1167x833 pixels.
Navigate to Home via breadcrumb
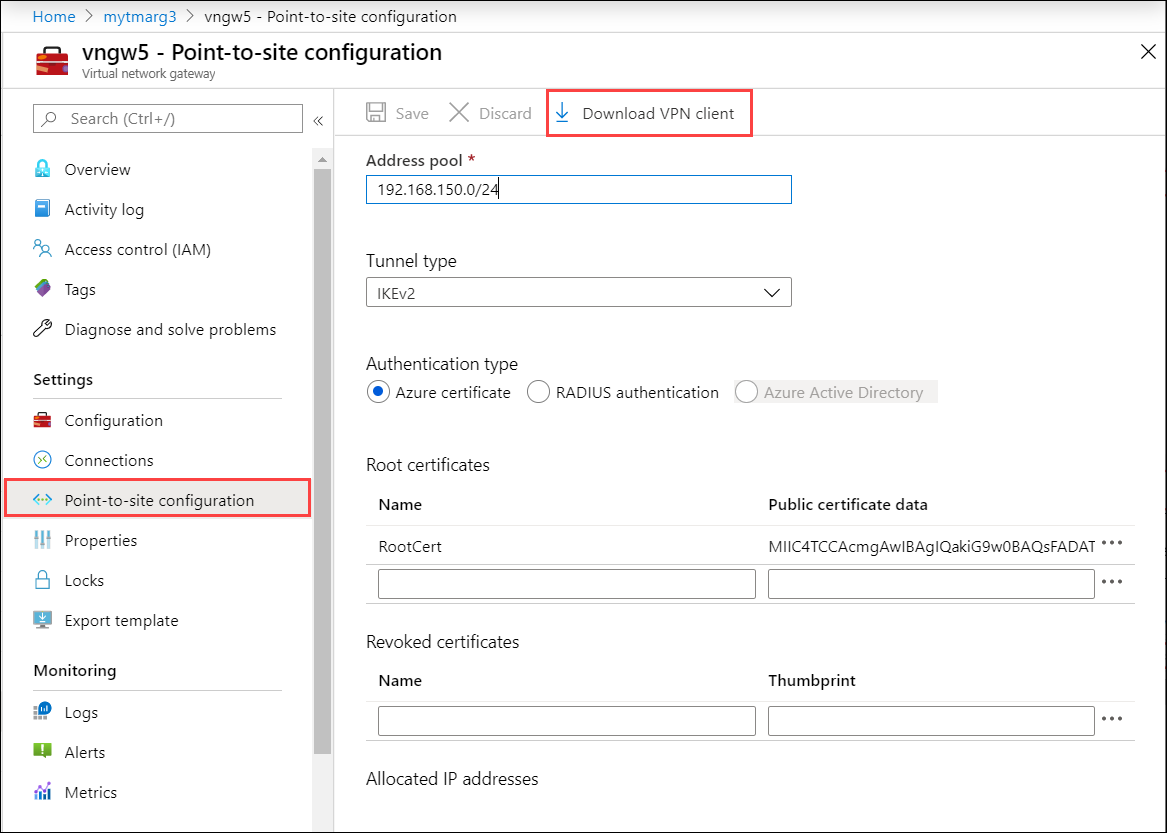coord(54,16)
